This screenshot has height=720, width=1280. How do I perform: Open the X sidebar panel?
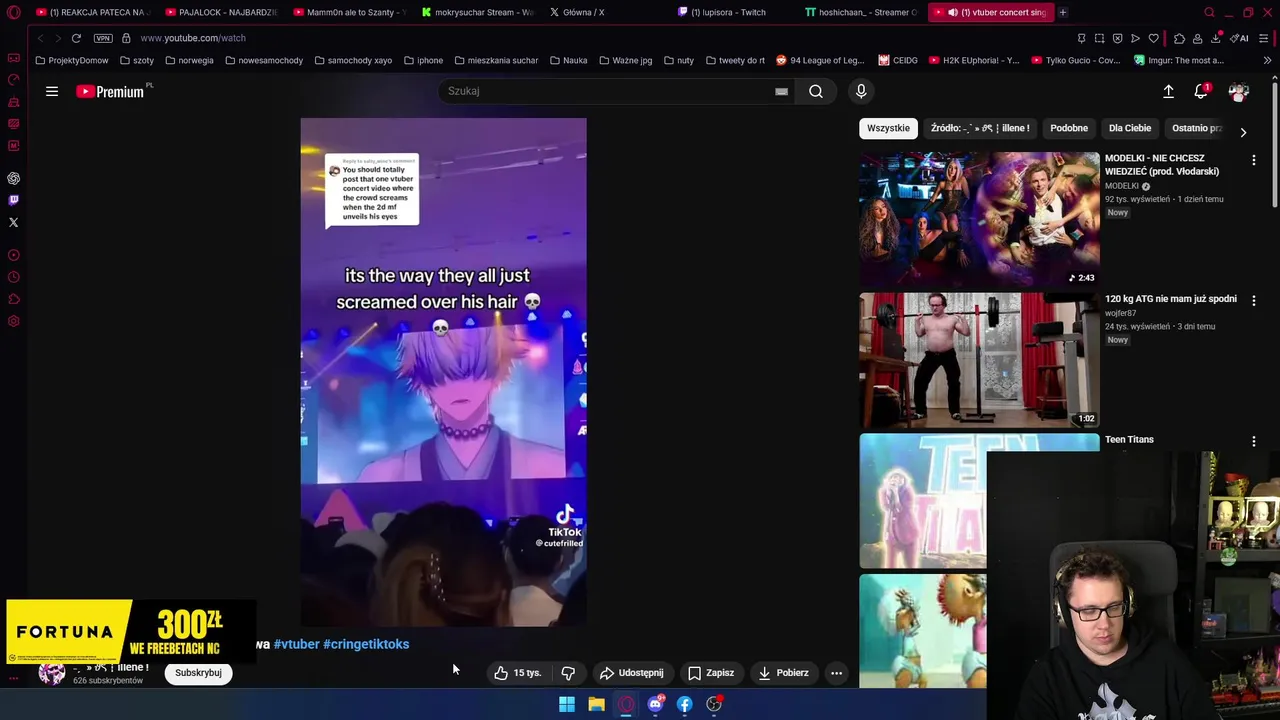(x=14, y=222)
